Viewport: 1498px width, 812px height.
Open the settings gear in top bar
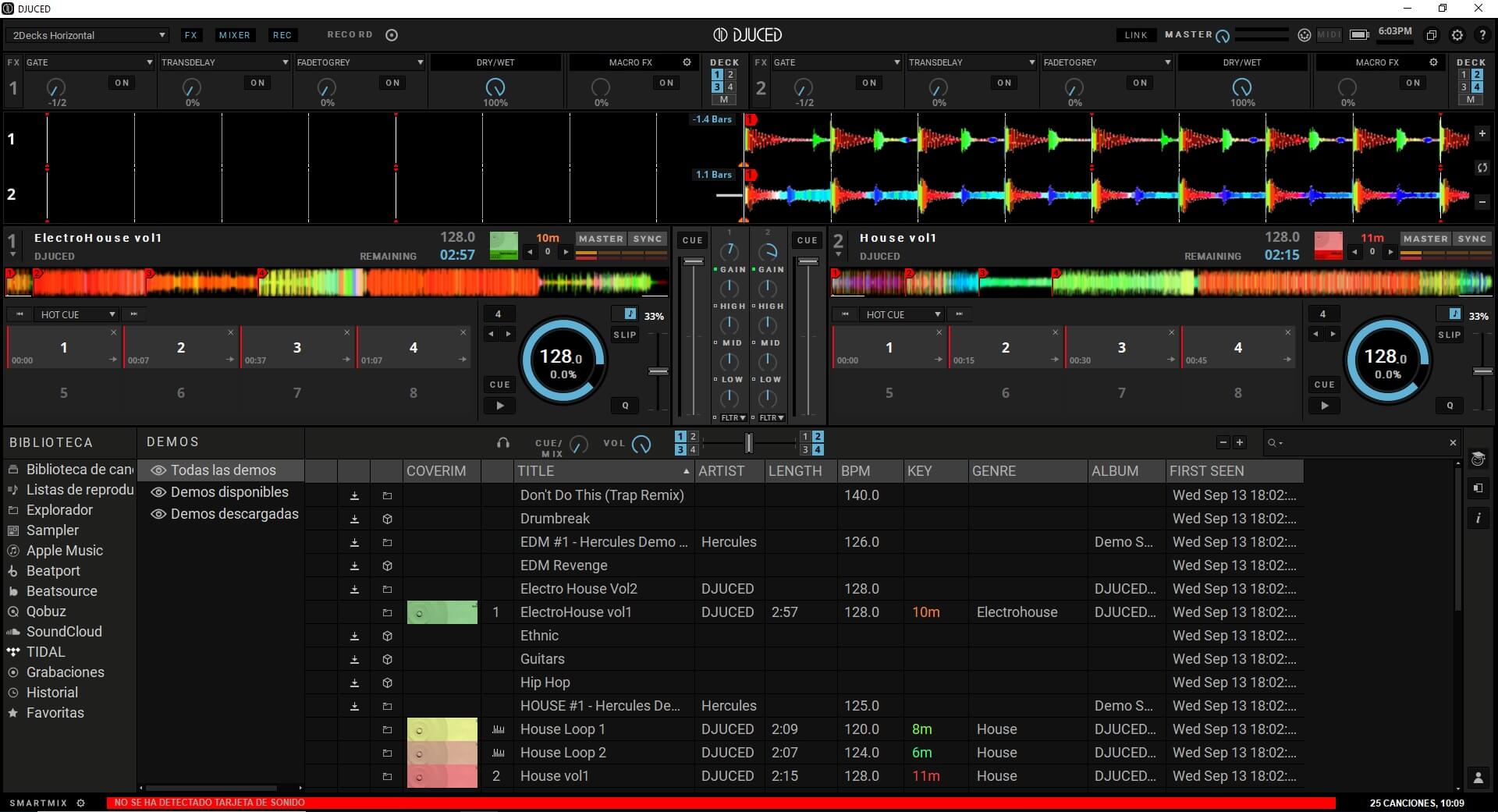click(1457, 35)
